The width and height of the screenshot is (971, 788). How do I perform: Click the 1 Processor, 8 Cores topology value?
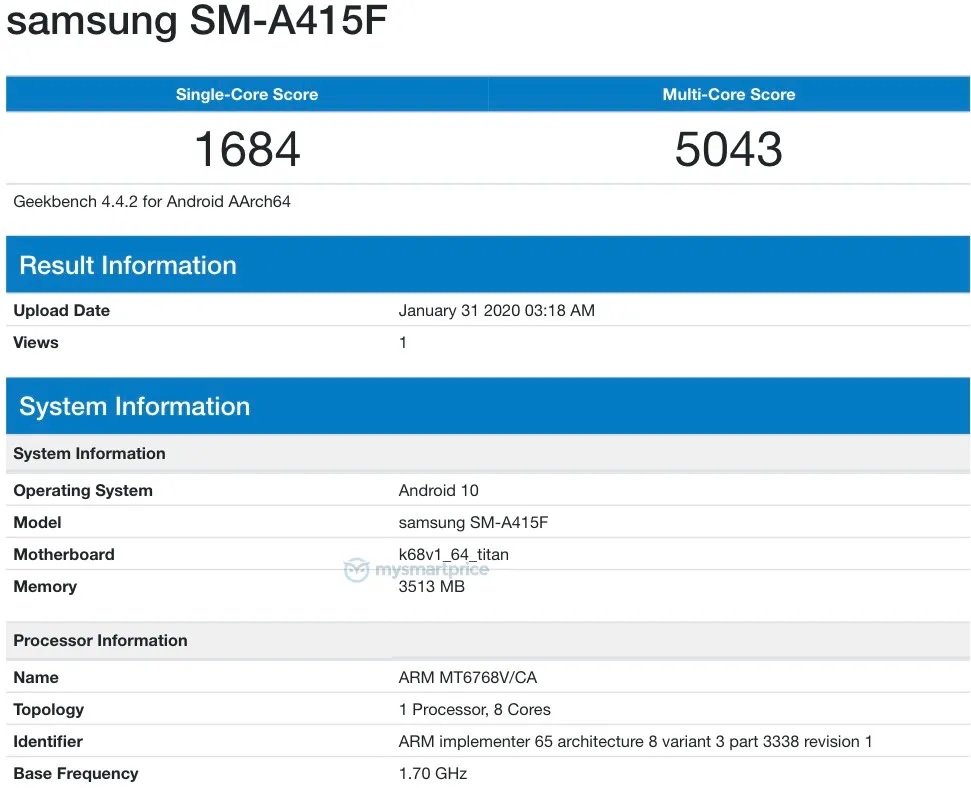[474, 710]
